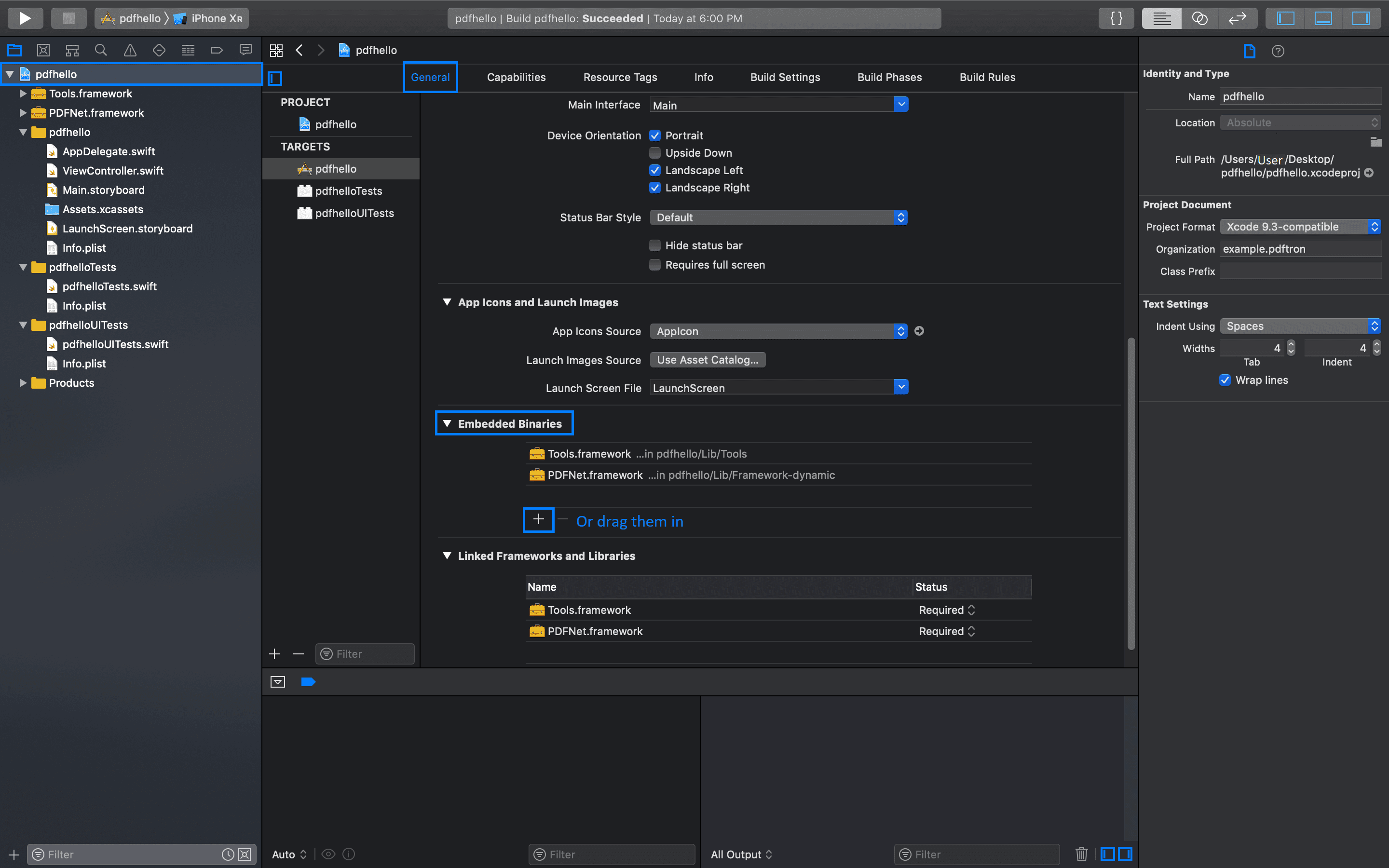Open the find navigator magnifier icon
Viewport: 1389px width, 868px height.
[x=101, y=51]
